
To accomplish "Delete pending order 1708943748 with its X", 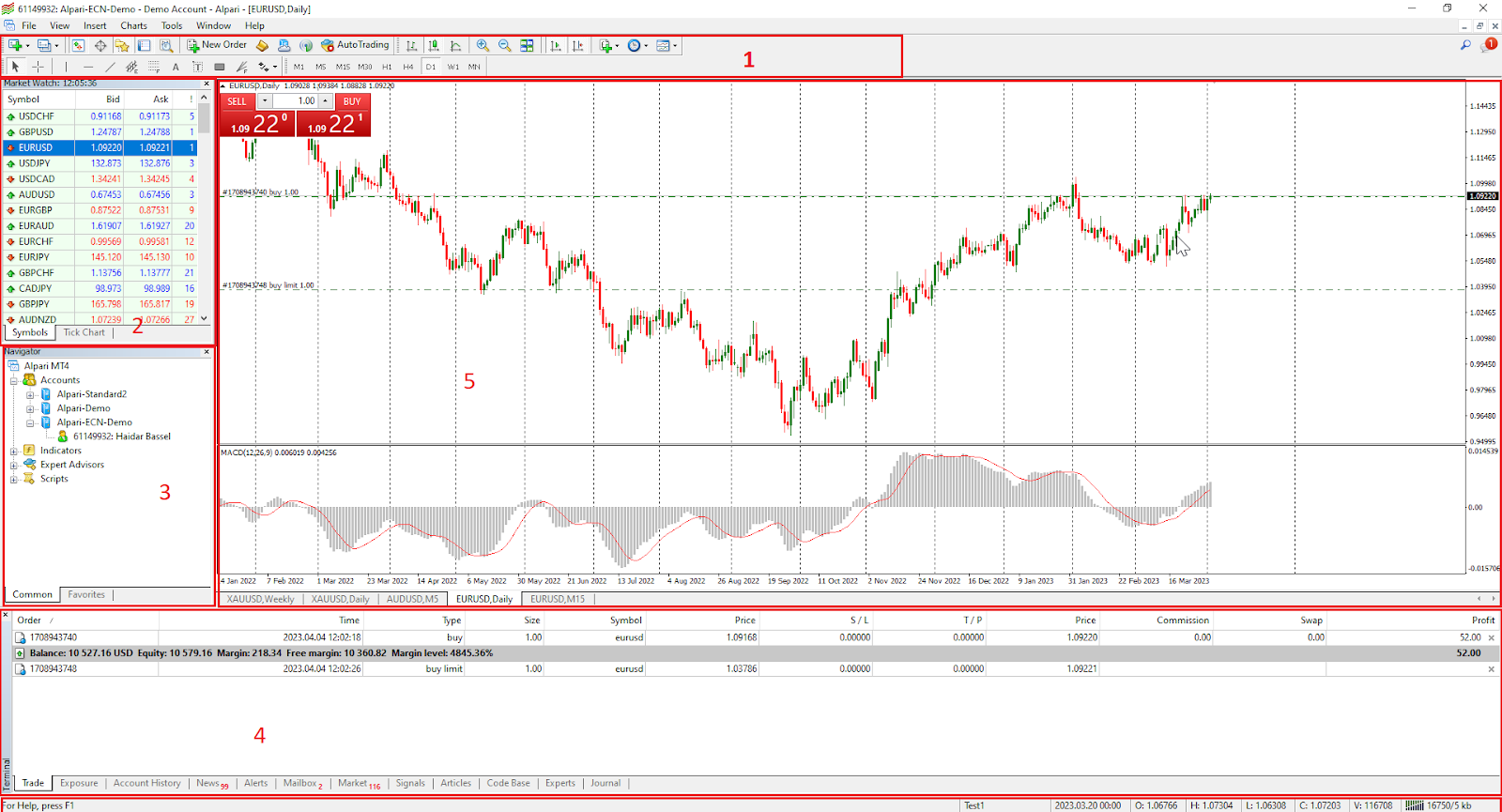I will [x=1492, y=669].
